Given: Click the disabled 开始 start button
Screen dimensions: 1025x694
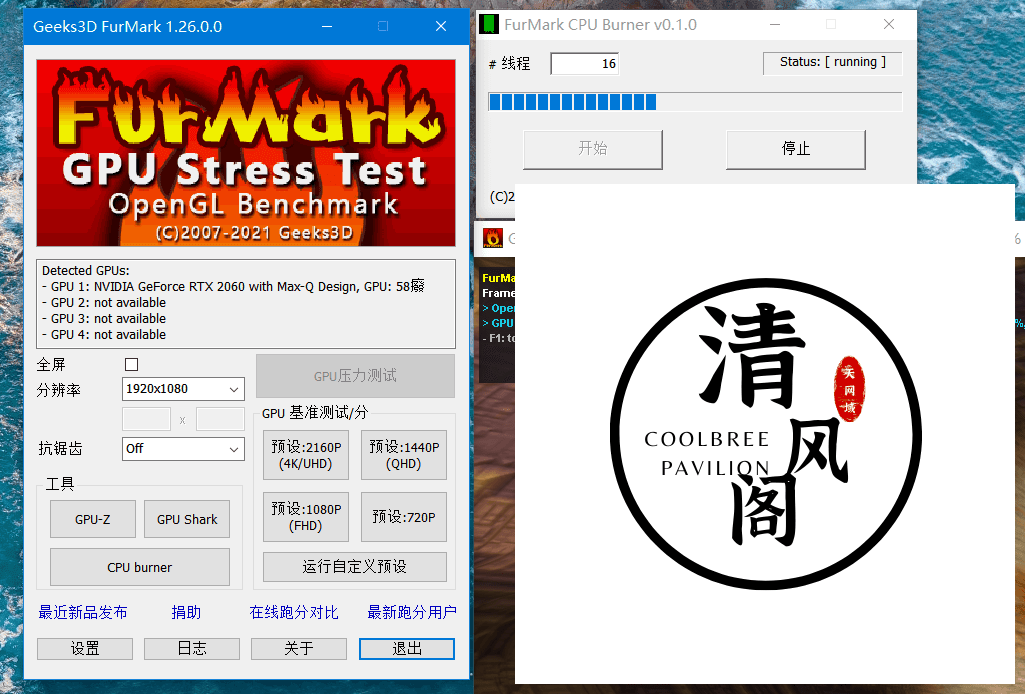Looking at the screenshot, I should click(593, 149).
